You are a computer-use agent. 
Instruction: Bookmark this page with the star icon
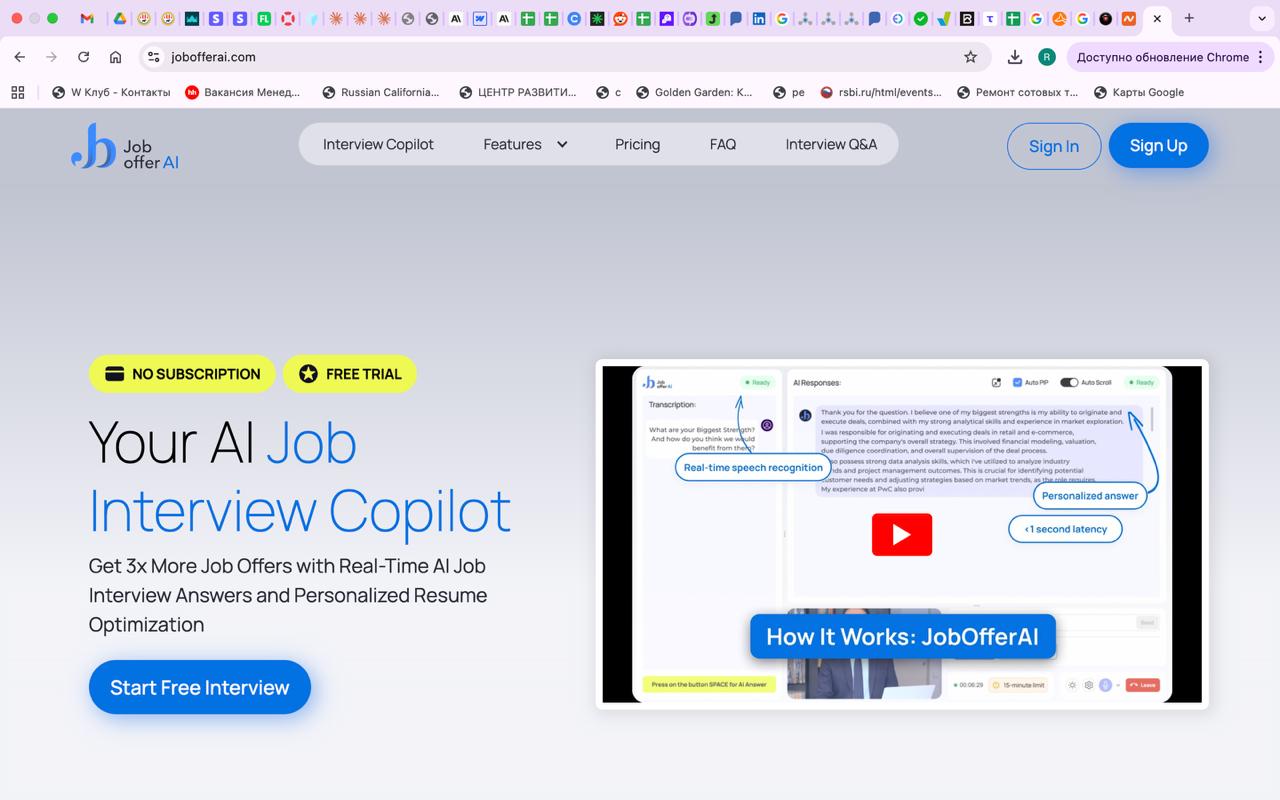pos(970,57)
